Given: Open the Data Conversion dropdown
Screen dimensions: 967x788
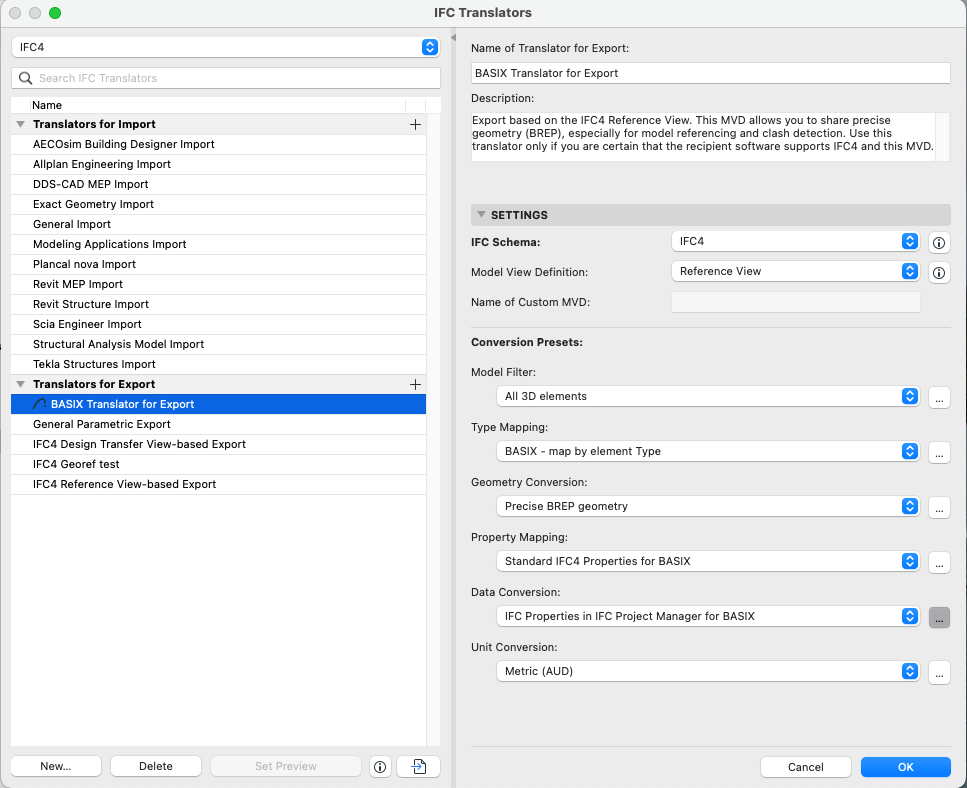Looking at the screenshot, I should pos(707,616).
